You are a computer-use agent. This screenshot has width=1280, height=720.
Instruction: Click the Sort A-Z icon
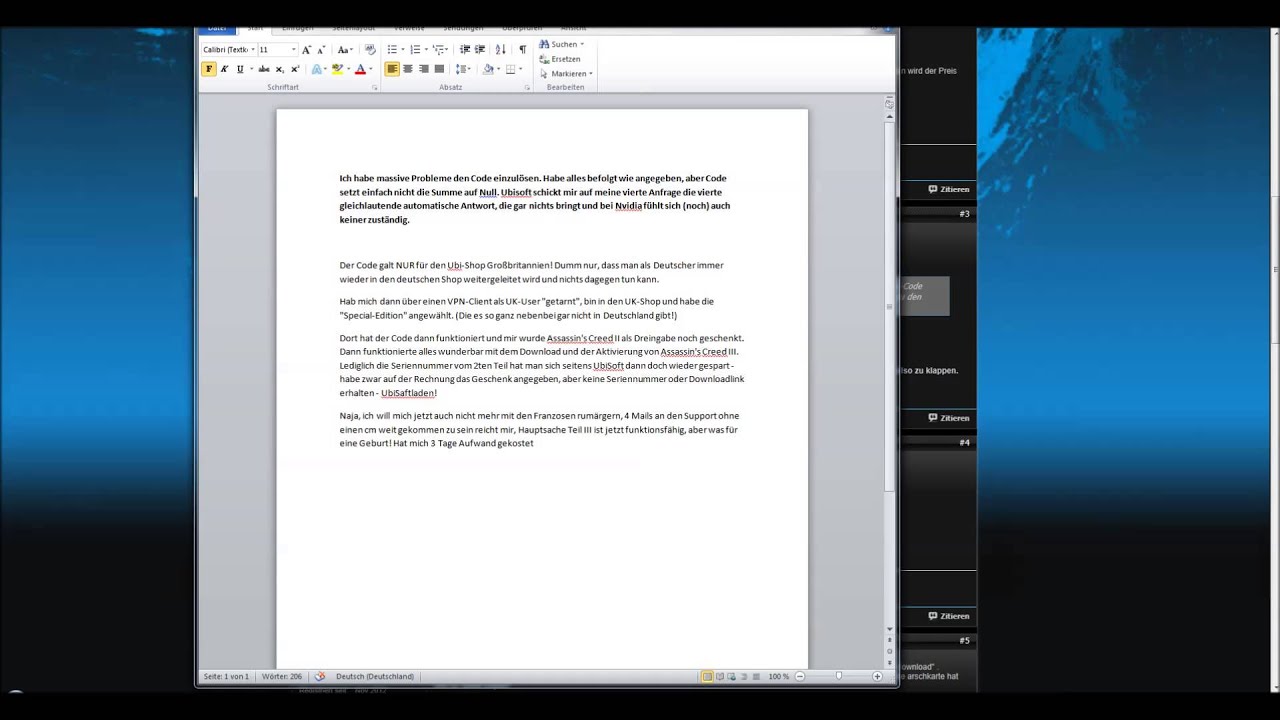tap(501, 49)
